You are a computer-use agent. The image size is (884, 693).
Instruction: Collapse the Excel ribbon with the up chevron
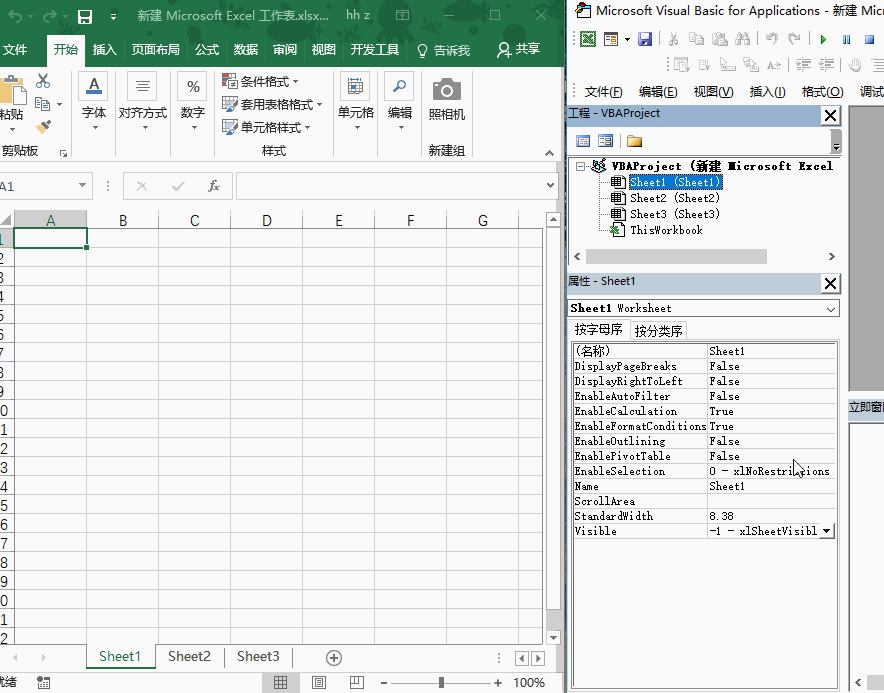point(549,153)
